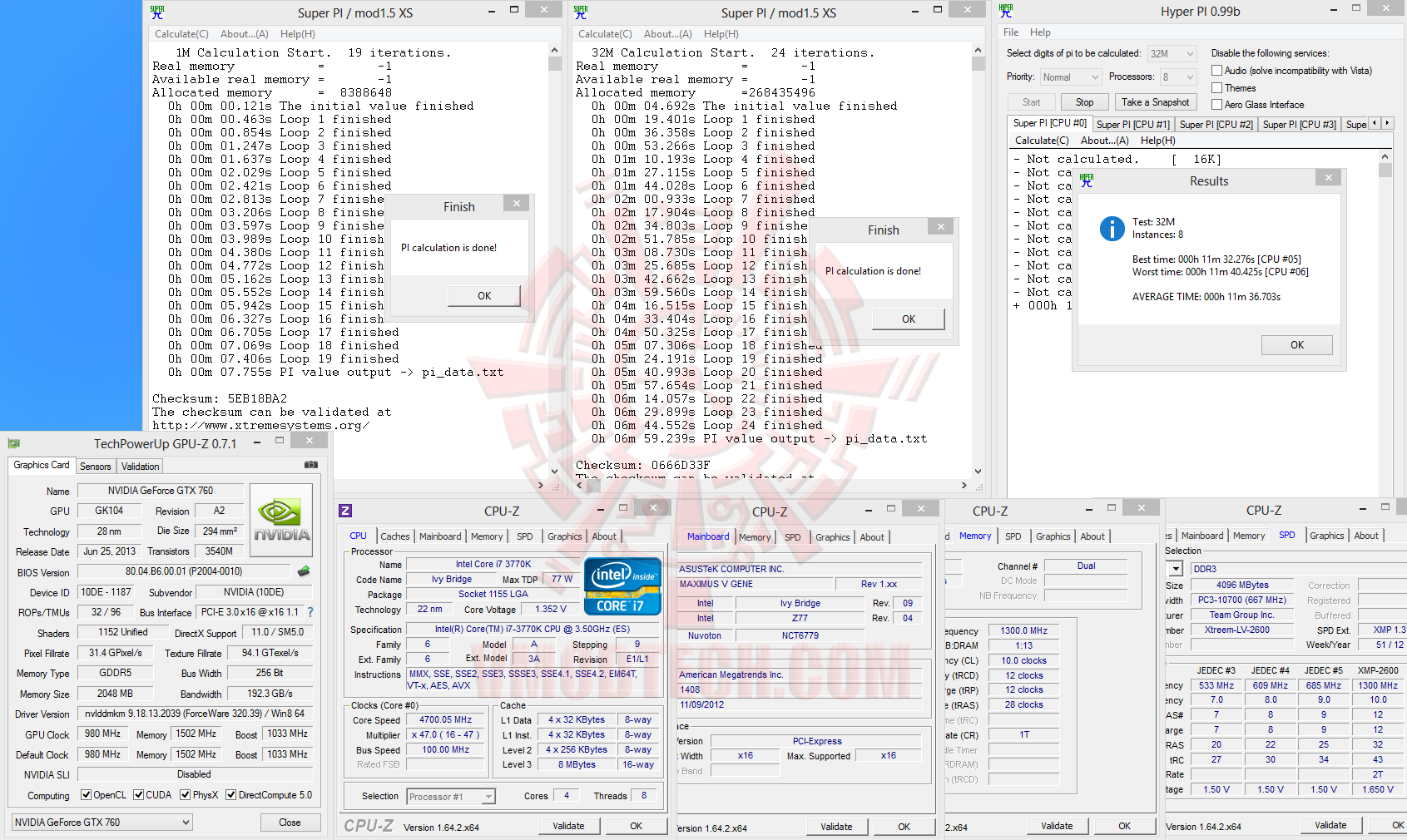
Task: Open the Sensors tab in GPU-Z
Action: [x=95, y=467]
